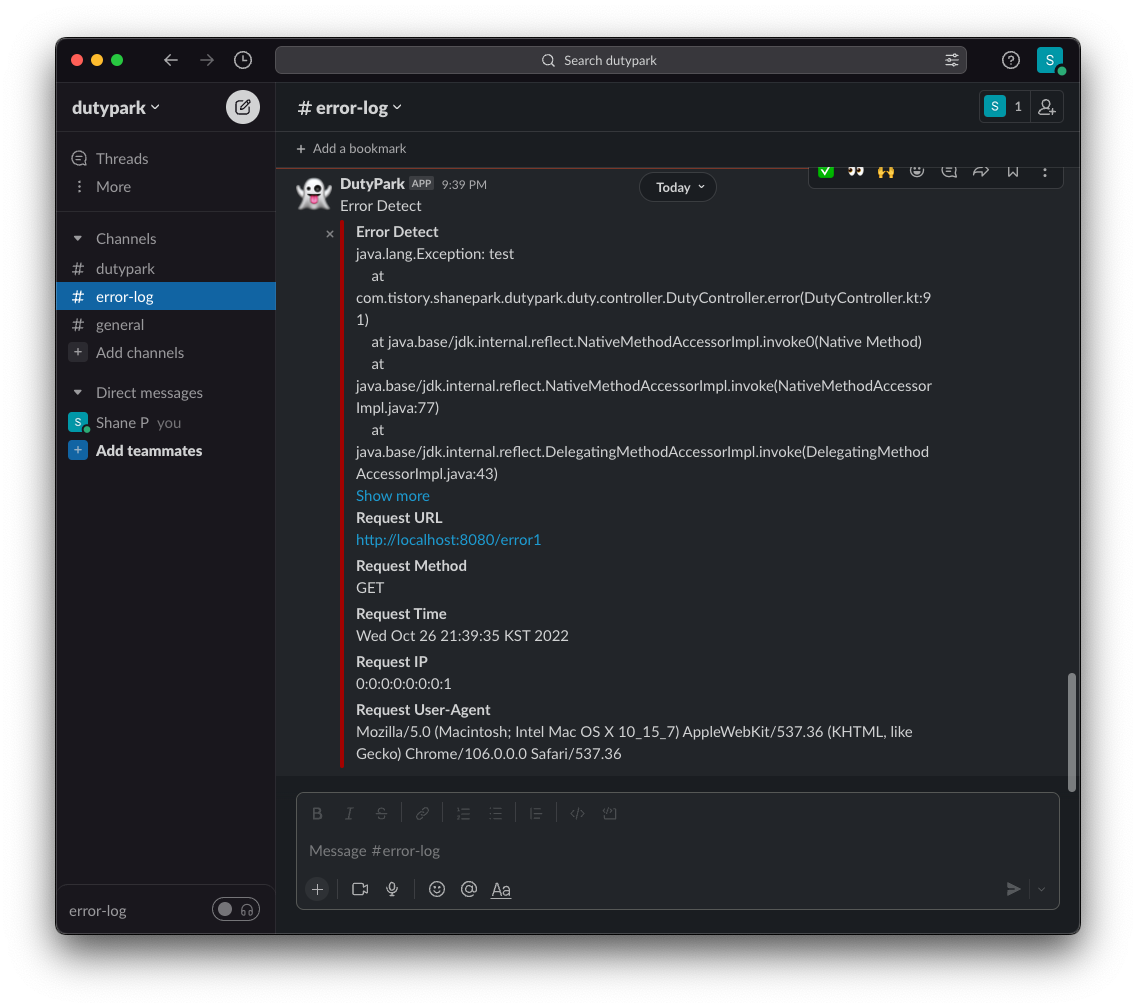Insert ordered list

[x=464, y=814]
